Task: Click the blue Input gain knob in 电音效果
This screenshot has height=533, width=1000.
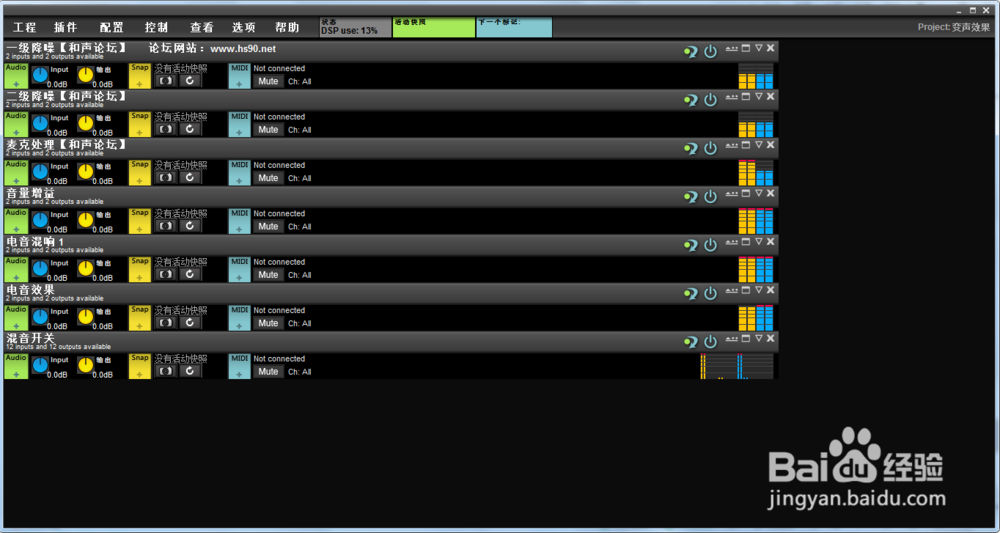Action: [40, 317]
